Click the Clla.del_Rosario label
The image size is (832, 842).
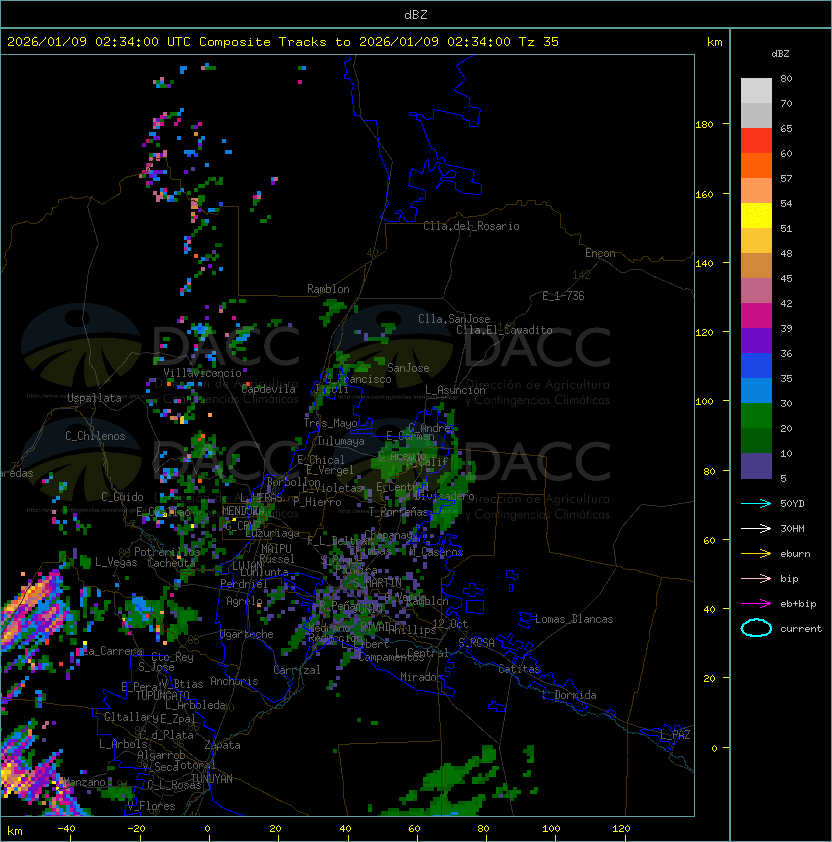[471, 226]
